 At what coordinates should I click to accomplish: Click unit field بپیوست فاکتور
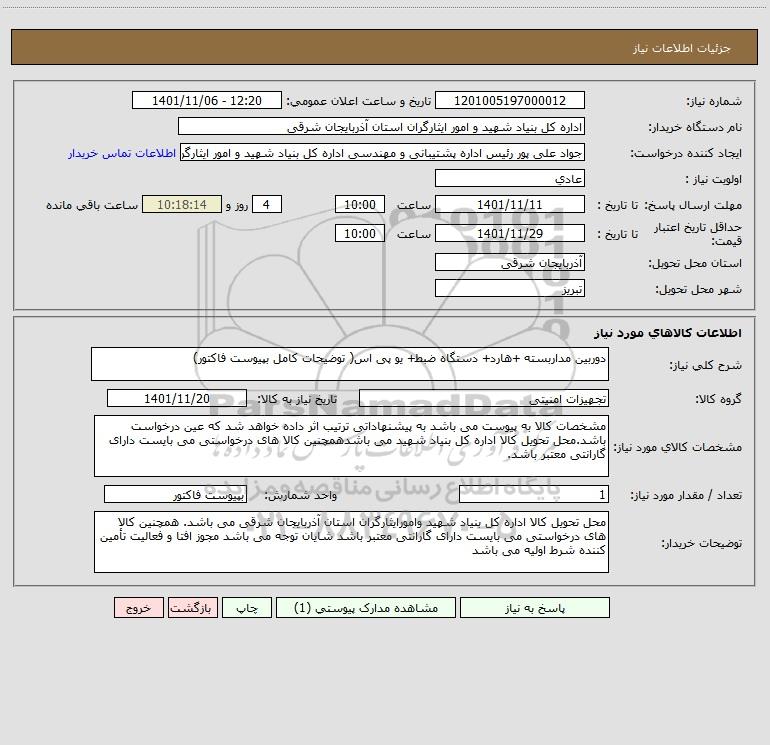click(175, 495)
